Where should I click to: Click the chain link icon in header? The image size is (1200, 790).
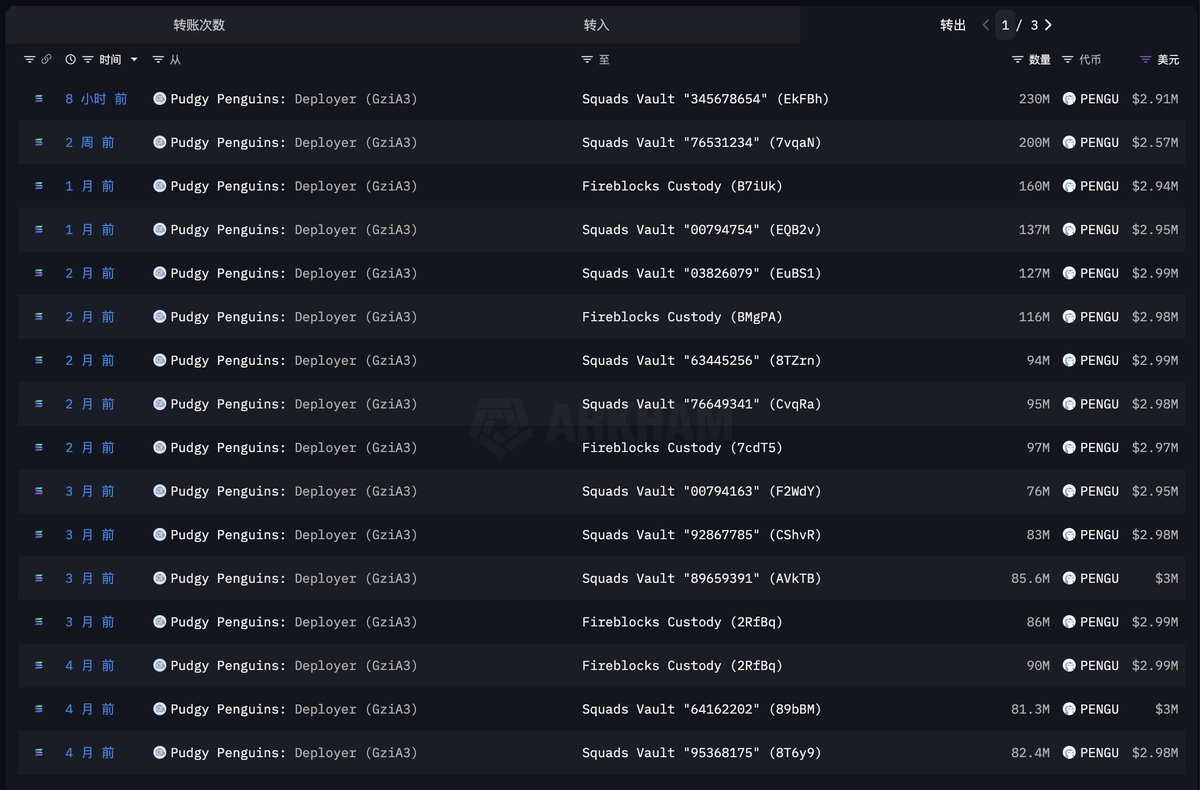(46, 60)
